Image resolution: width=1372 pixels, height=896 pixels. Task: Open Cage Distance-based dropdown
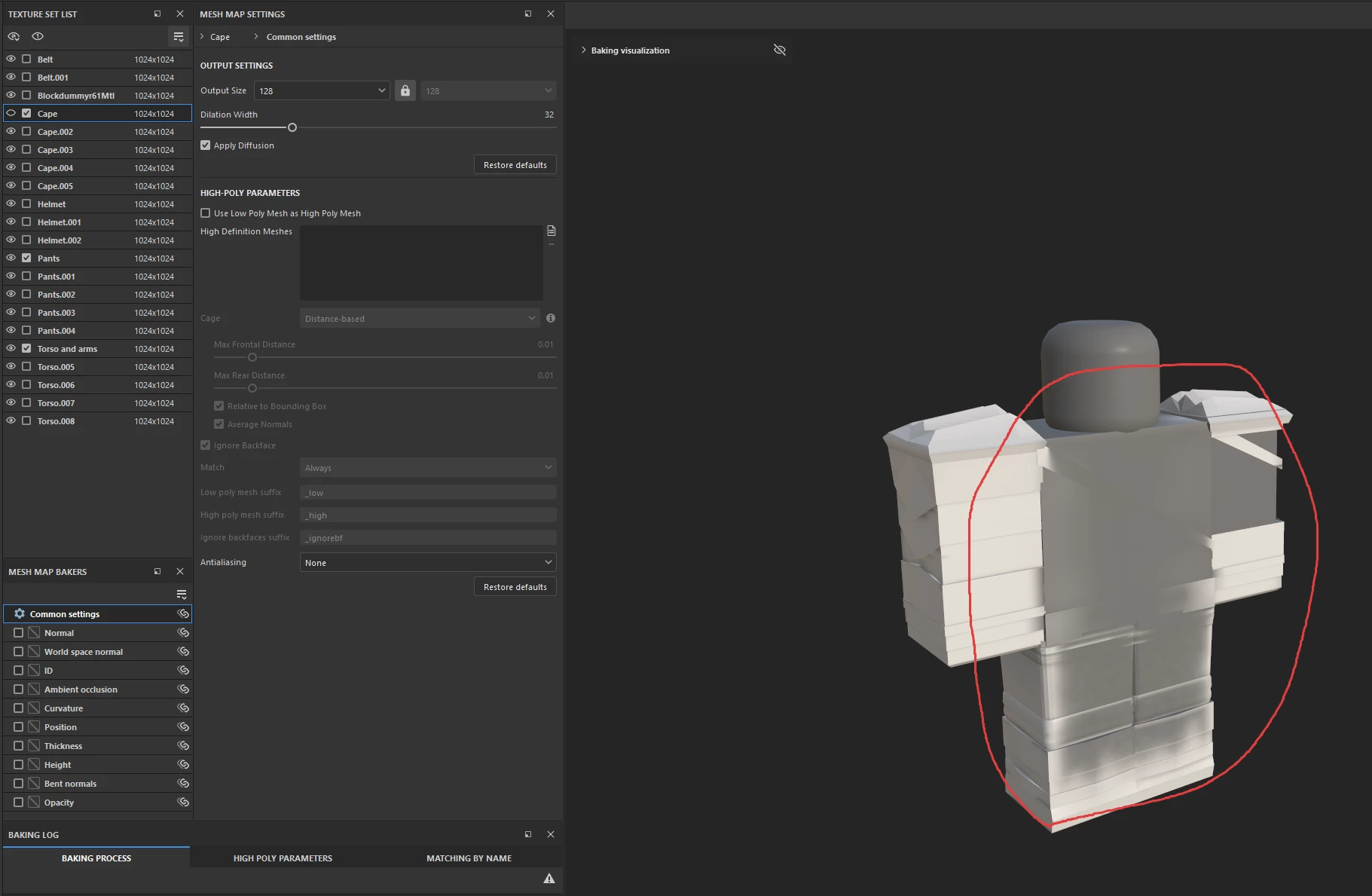420,318
